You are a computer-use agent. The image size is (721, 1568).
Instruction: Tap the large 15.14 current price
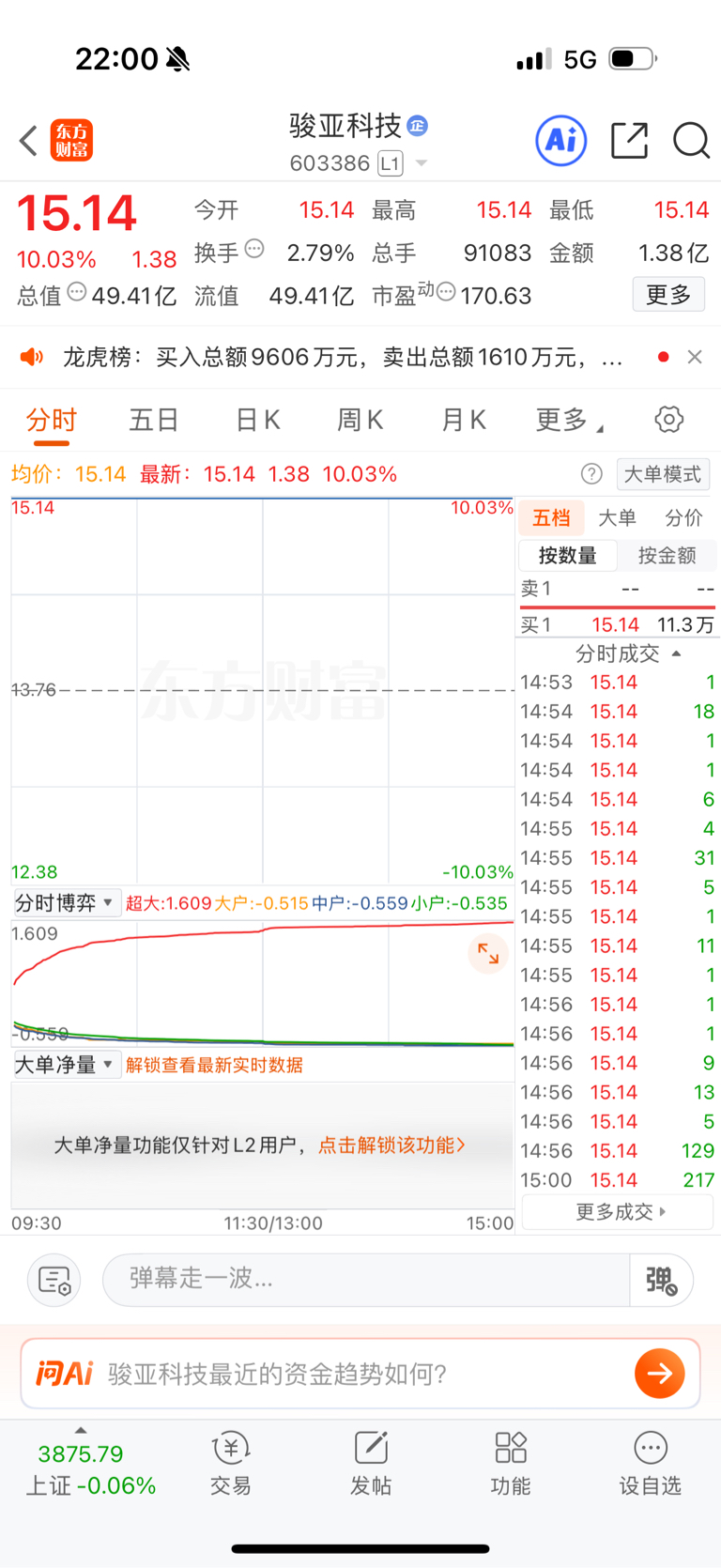point(77,213)
